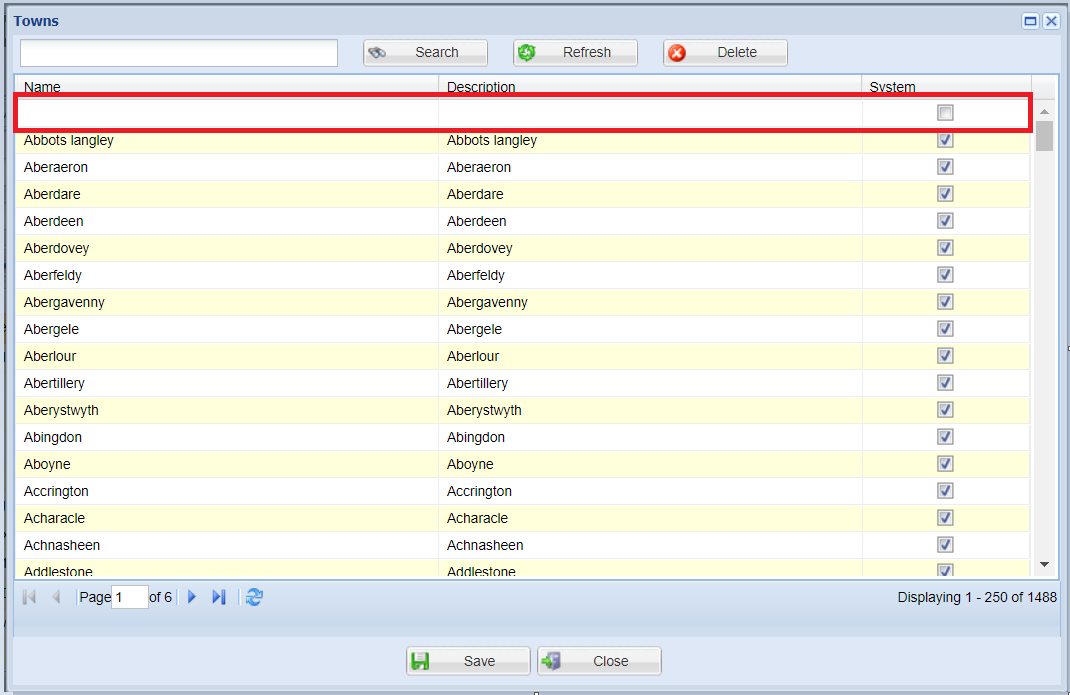Click the Displaying 1 - 250 of 1488 text
1070x695 pixels.
coord(977,597)
